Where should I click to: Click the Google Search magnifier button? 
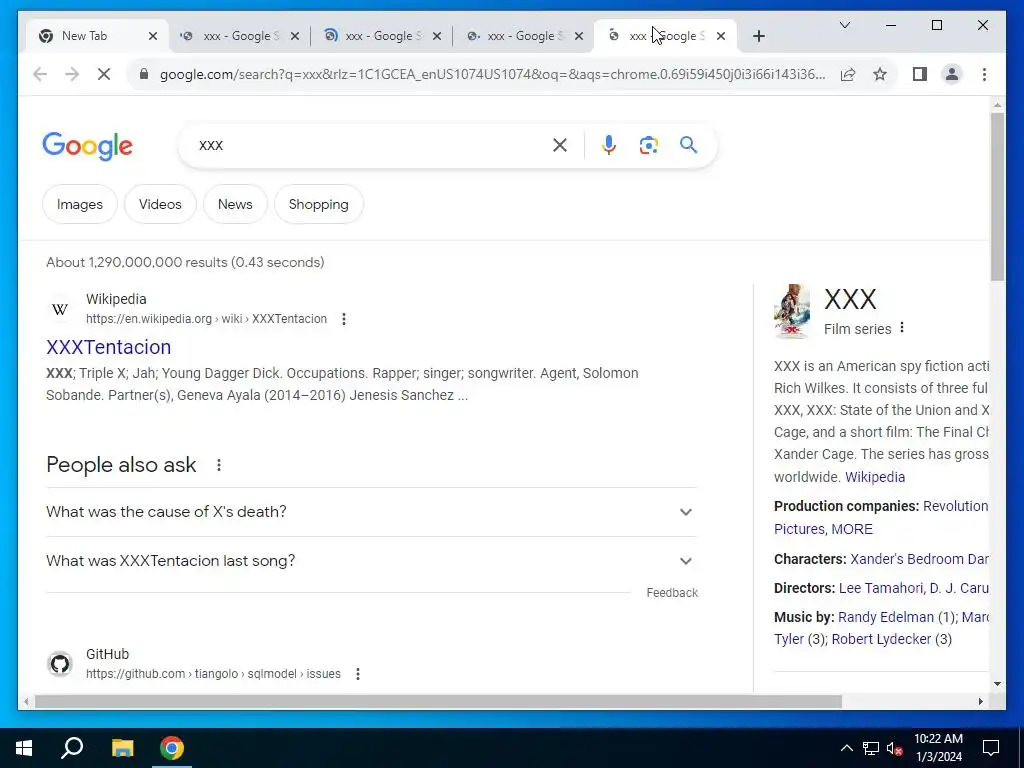tap(688, 145)
